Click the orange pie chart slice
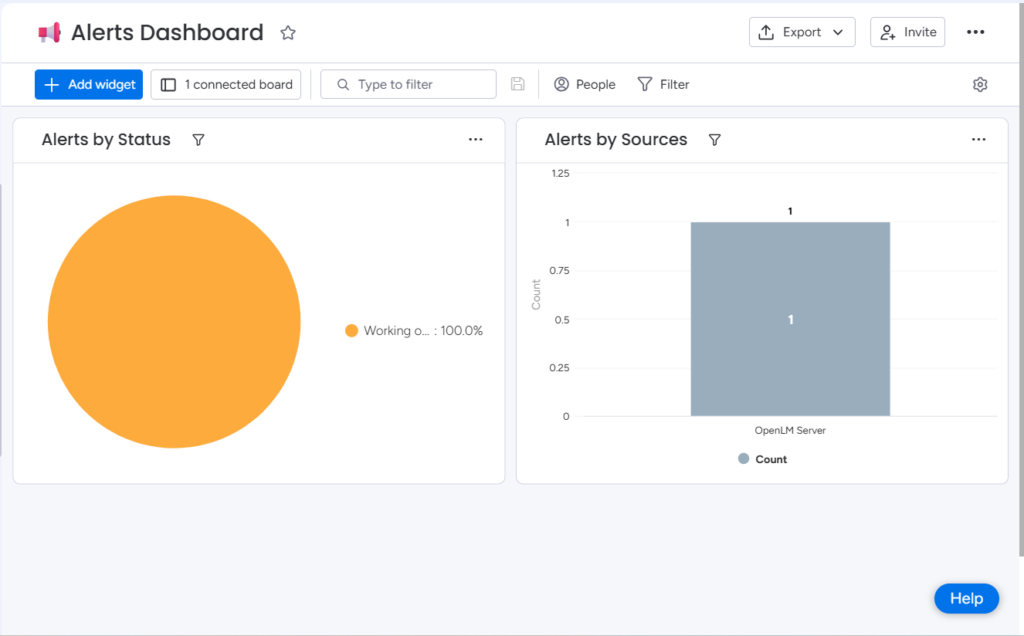 (174, 322)
